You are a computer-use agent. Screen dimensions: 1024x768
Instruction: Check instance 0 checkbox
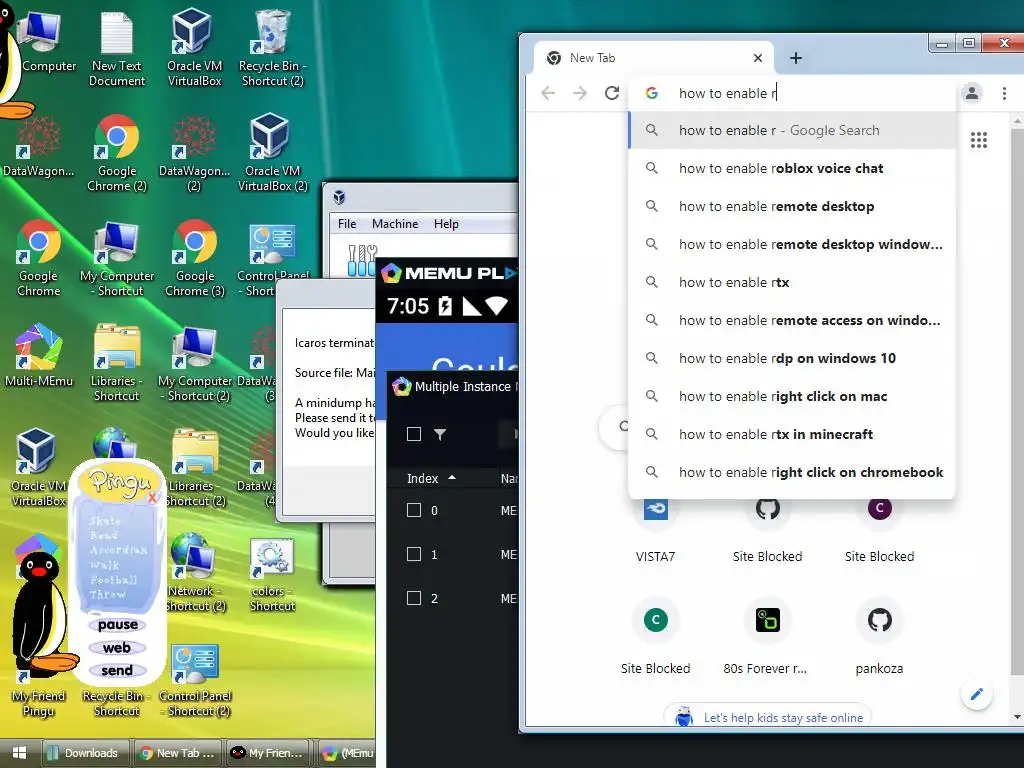click(x=414, y=510)
